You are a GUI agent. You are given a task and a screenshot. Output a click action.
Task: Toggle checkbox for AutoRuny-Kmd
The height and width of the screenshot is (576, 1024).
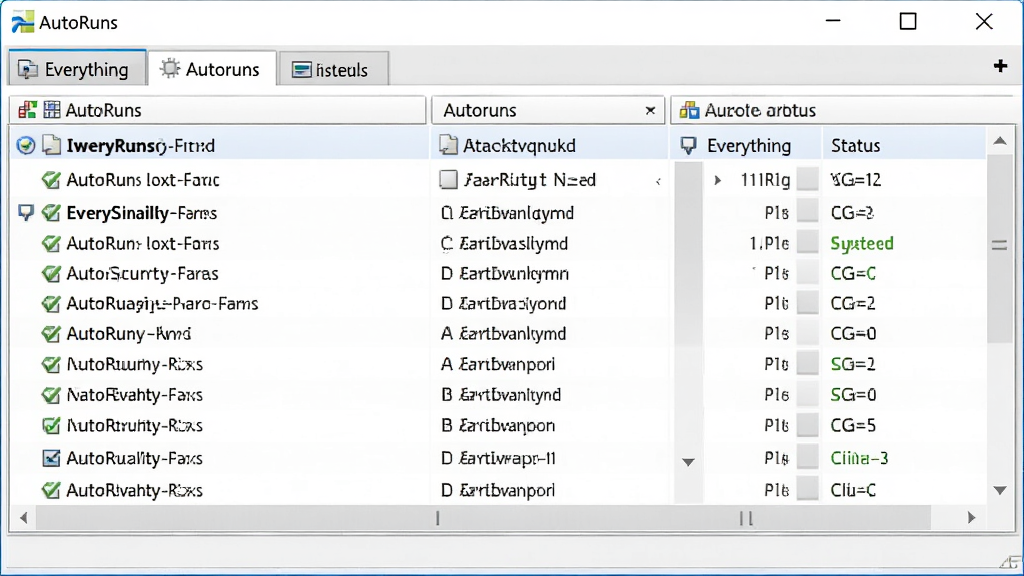coord(51,333)
